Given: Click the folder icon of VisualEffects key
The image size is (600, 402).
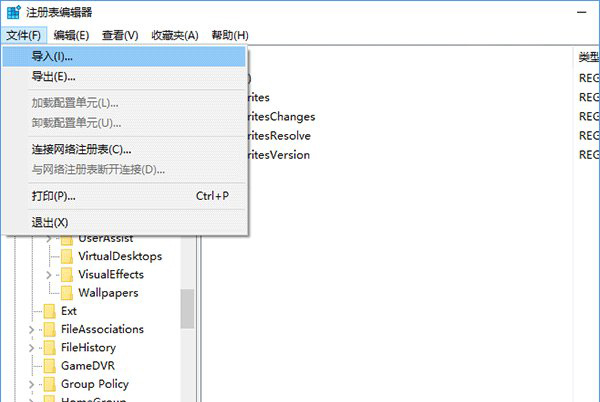Looking at the screenshot, I should (67, 274).
